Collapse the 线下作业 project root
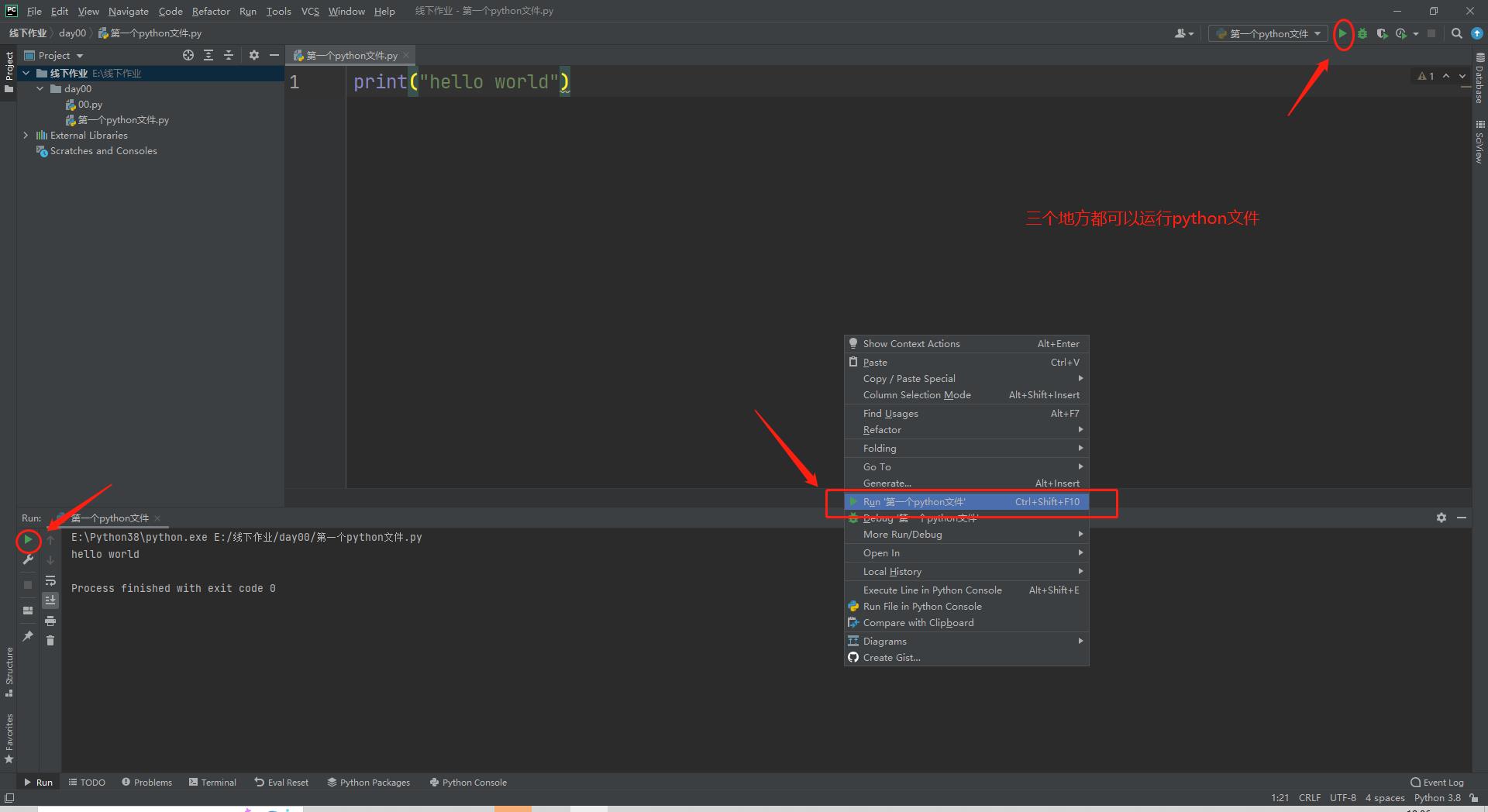The width and height of the screenshot is (1488, 812). [26, 73]
